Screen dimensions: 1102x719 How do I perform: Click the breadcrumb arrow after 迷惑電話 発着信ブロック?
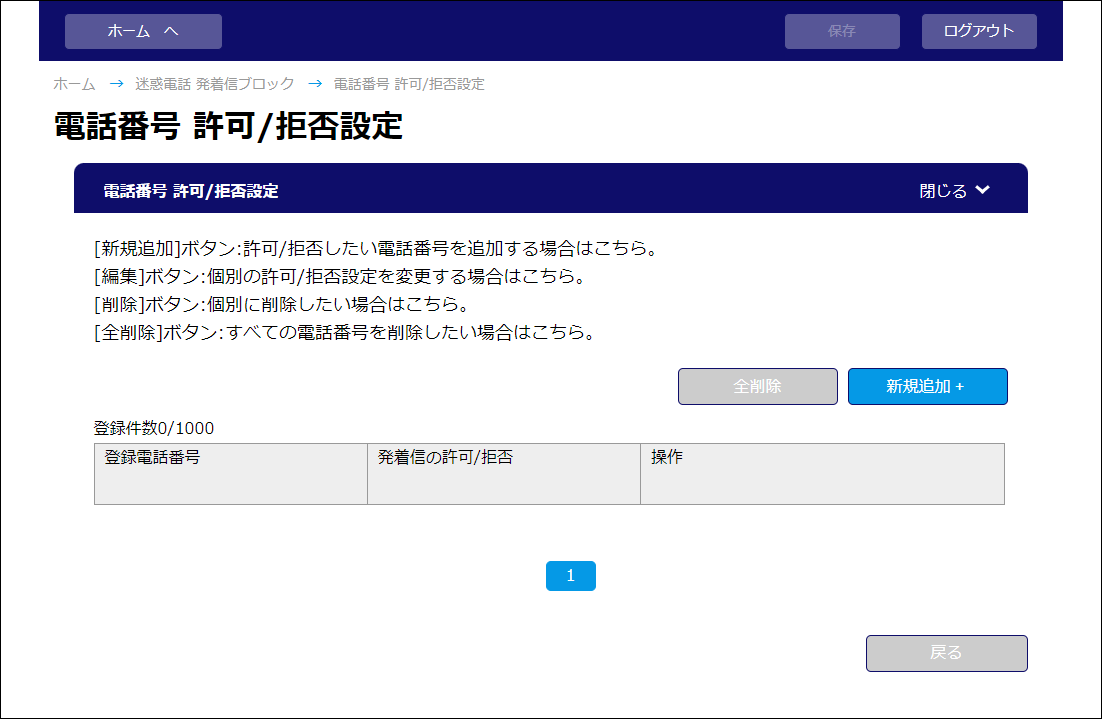tap(315, 84)
